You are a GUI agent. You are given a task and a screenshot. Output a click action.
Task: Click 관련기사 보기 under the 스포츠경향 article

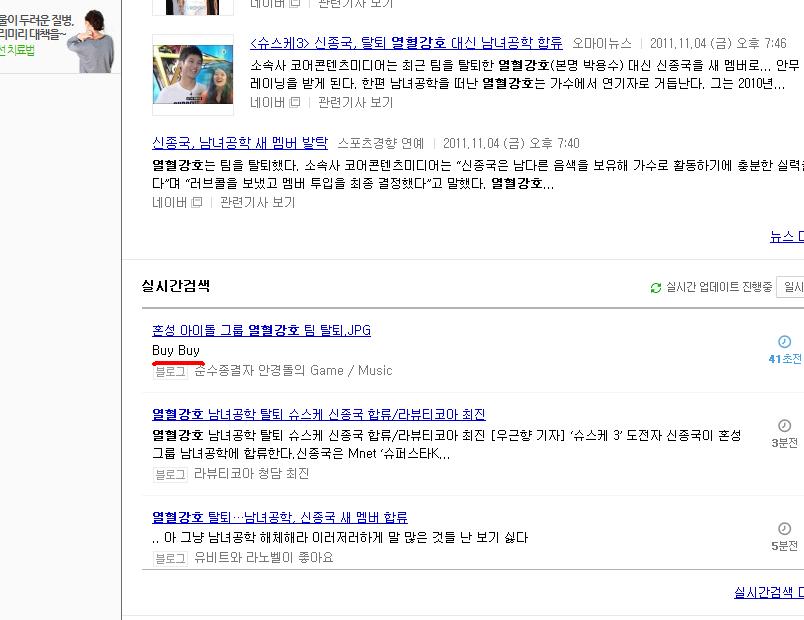(257, 203)
